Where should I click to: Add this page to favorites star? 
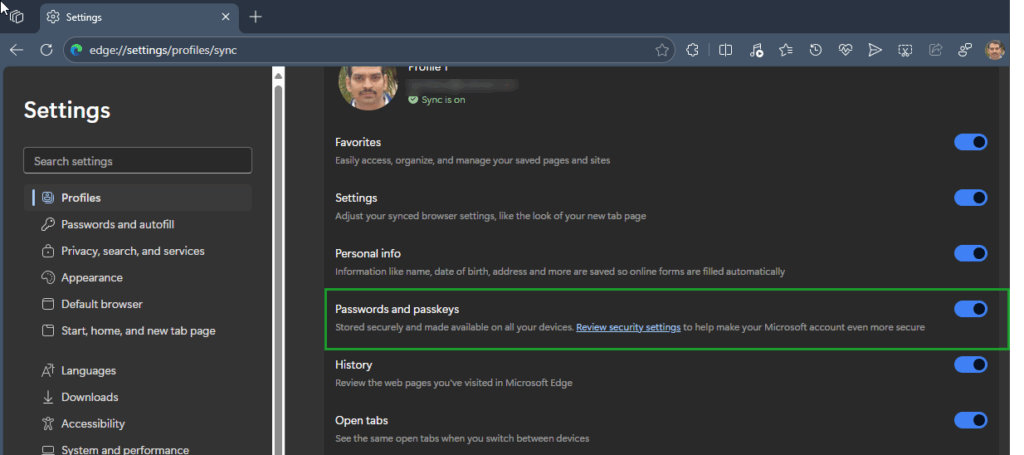coord(662,50)
